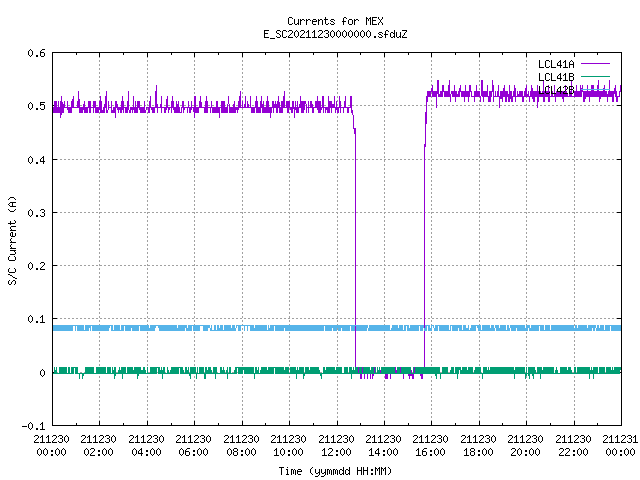Click the 211230 22:00 x-axis tick label
This screenshot has height=480, width=640.
pos(573,446)
